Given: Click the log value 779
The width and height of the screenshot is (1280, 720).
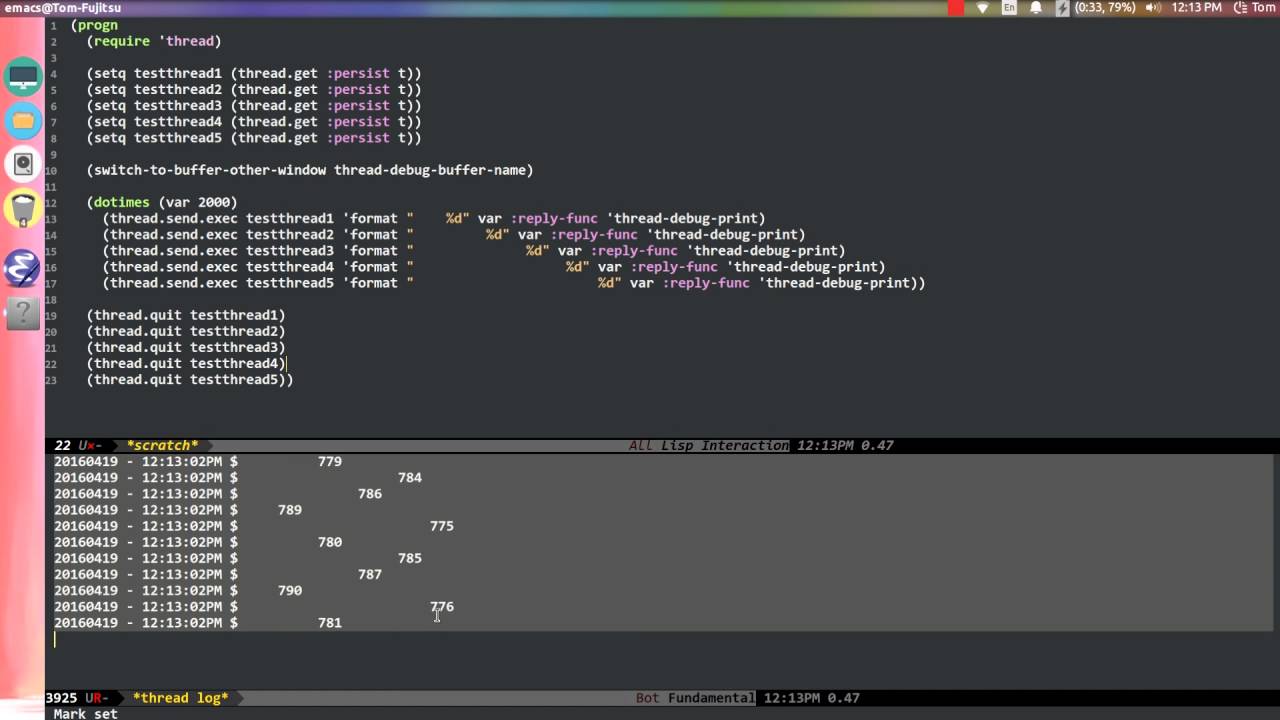Looking at the screenshot, I should [330, 462].
